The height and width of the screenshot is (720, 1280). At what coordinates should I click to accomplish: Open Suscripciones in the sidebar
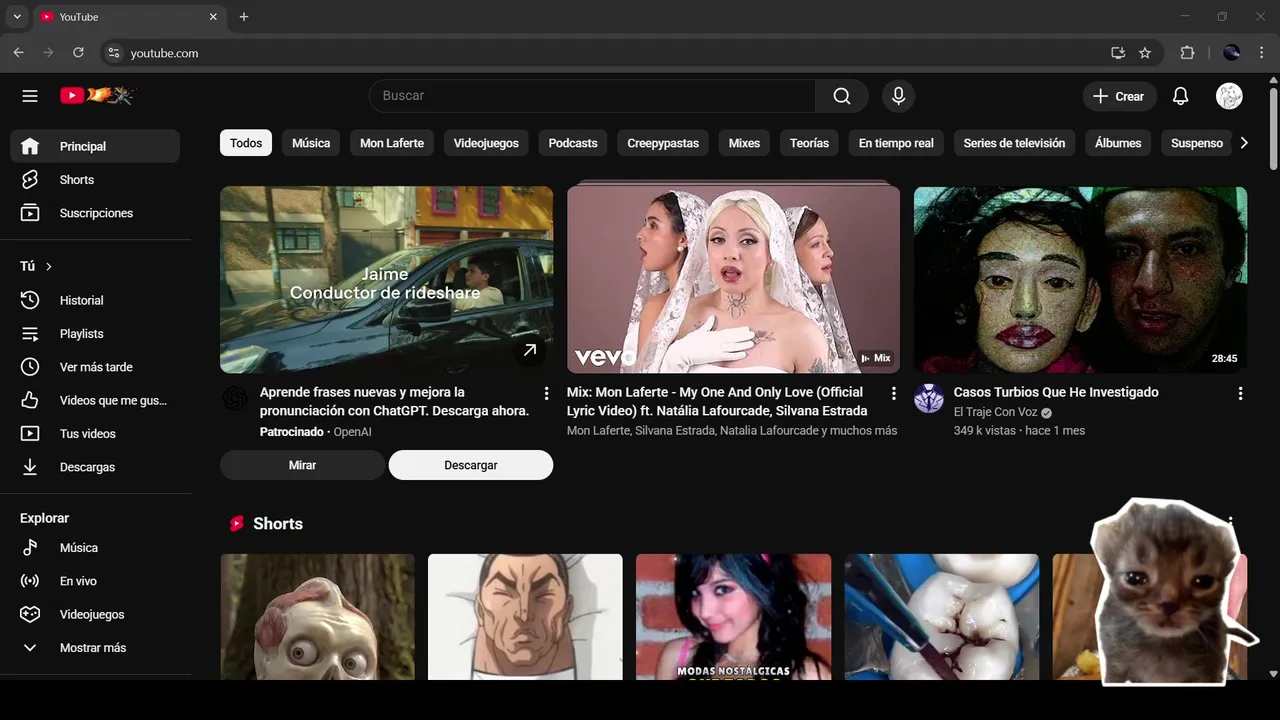coord(95,213)
